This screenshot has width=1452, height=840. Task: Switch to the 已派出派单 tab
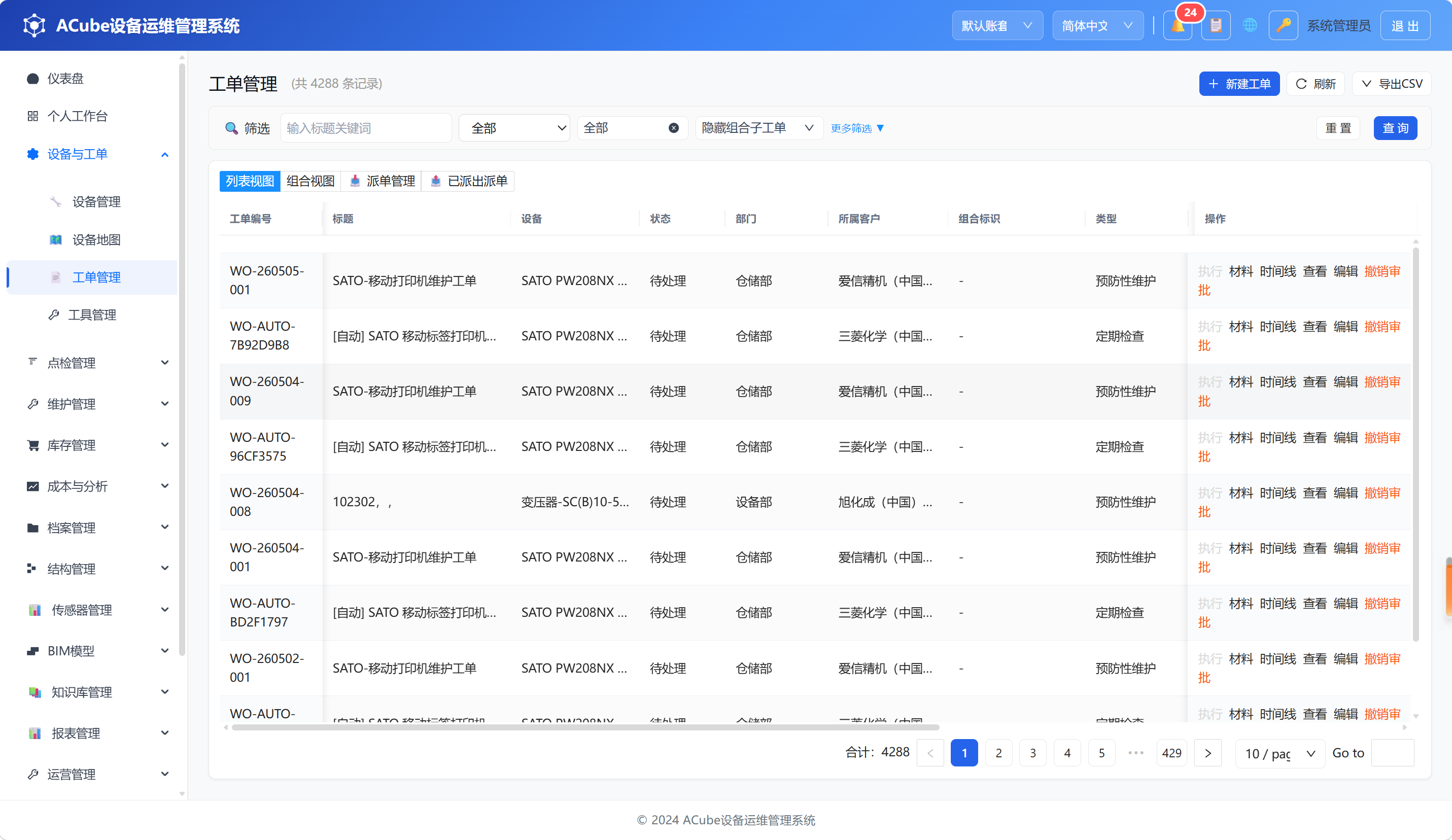point(468,181)
